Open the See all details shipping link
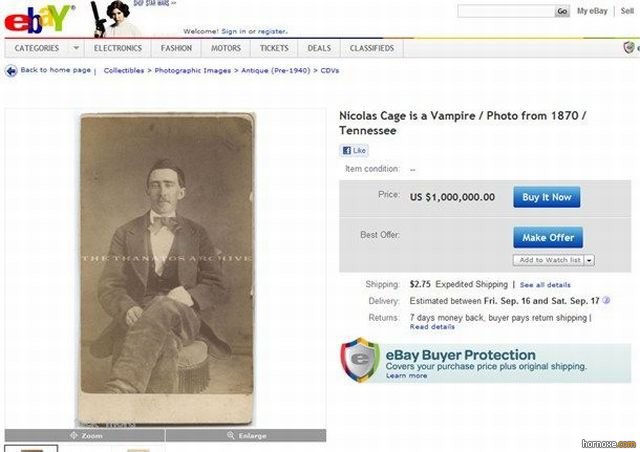The width and height of the screenshot is (640, 452). coord(545,285)
